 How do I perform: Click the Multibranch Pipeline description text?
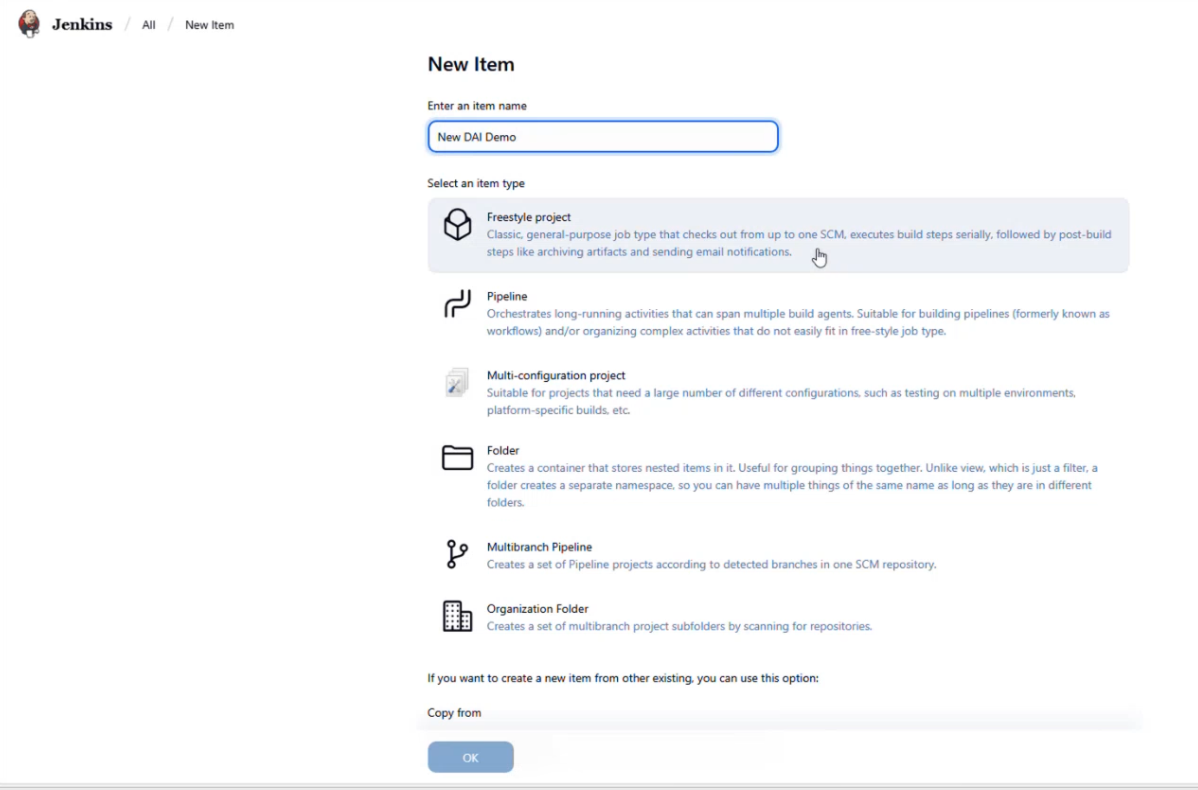pyautogui.click(x=711, y=565)
